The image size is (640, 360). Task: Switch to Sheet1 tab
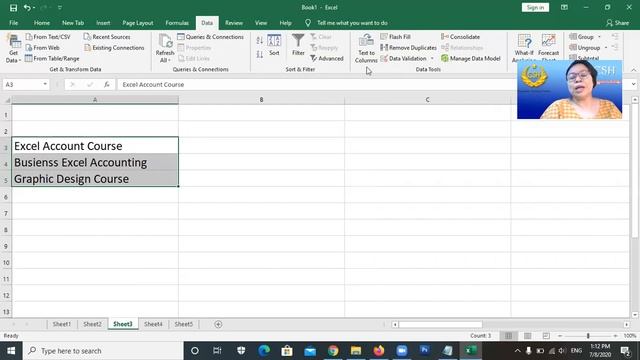(62, 324)
